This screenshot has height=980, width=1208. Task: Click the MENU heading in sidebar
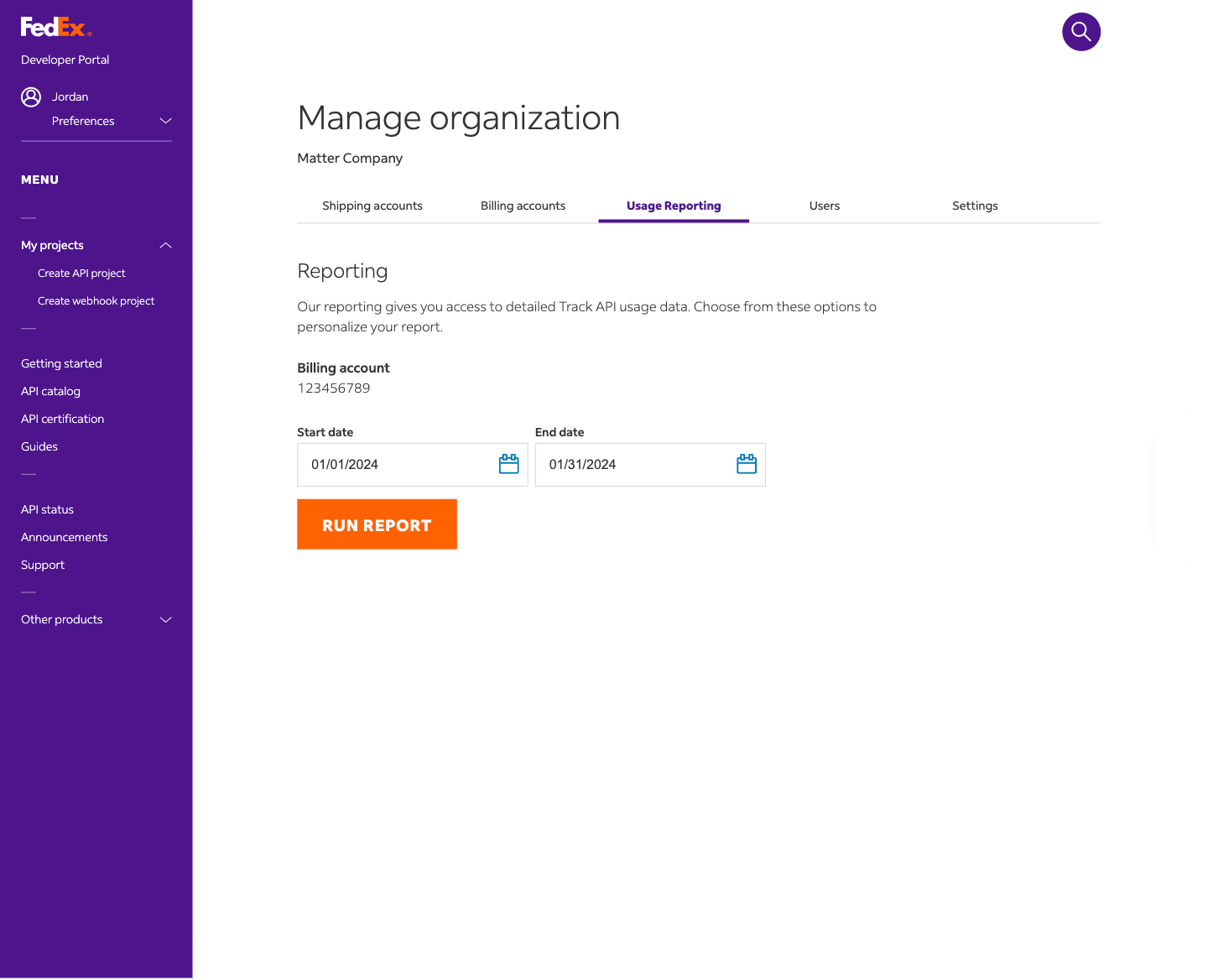[39, 180]
